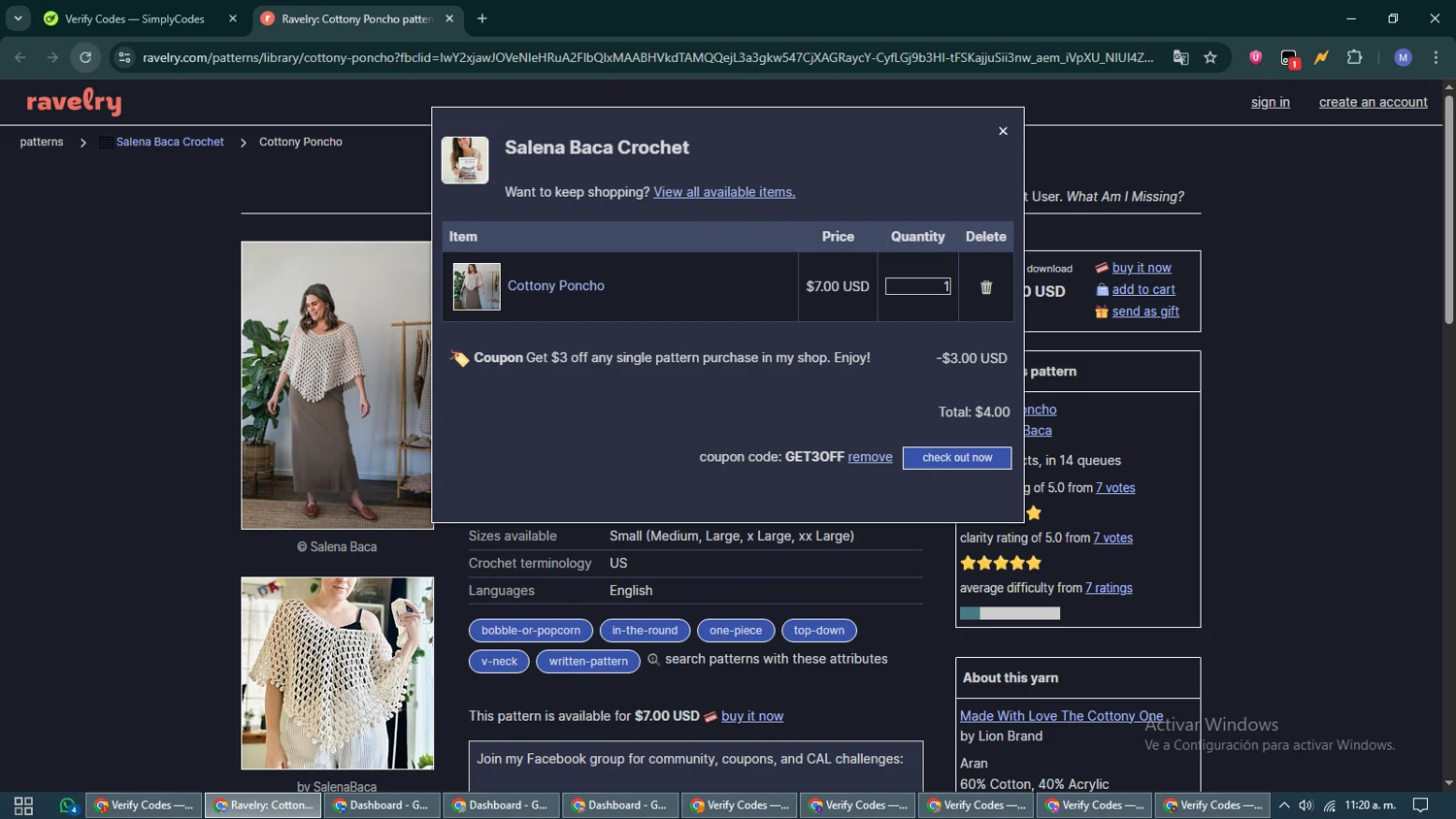The width and height of the screenshot is (1456, 819).
Task: Click the volume speaker tray icon
Action: 1307,805
